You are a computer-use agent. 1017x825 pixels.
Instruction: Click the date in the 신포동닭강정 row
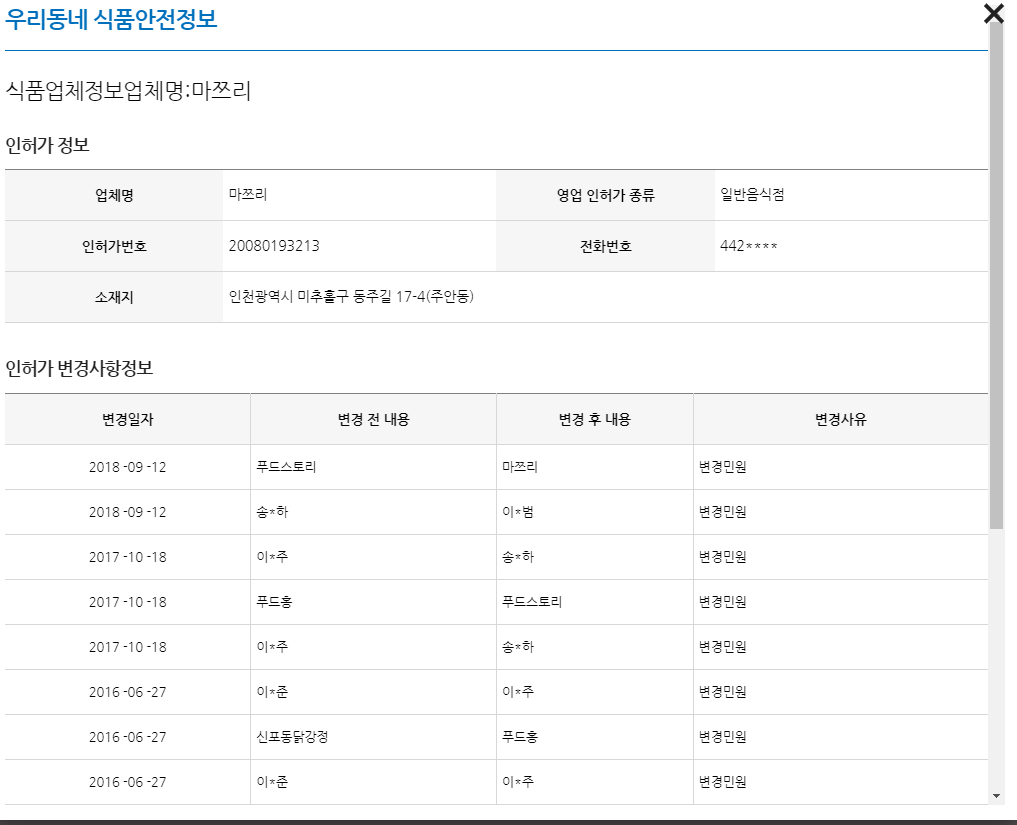coord(128,737)
